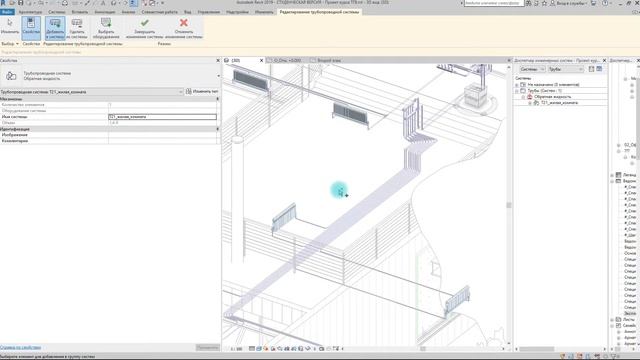Open the Выбор panel dropdown
The image size is (640, 360).
click(x=10, y=44)
